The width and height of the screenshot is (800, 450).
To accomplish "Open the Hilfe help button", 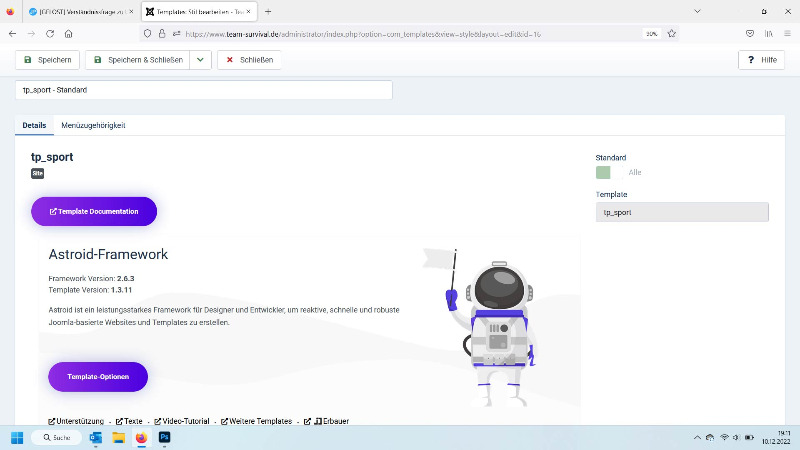I will pos(761,60).
